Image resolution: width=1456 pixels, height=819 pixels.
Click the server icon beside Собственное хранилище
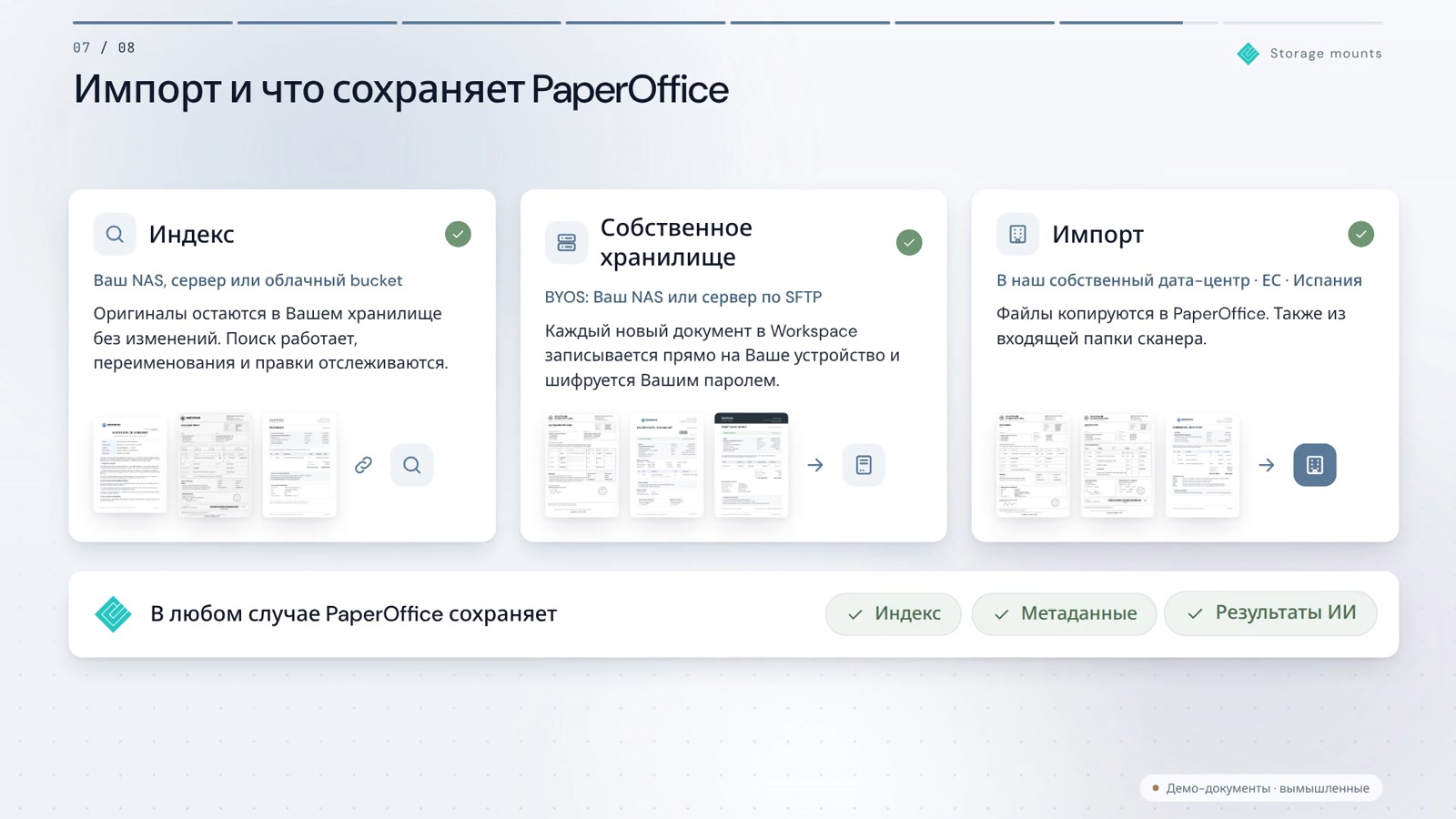click(x=566, y=242)
